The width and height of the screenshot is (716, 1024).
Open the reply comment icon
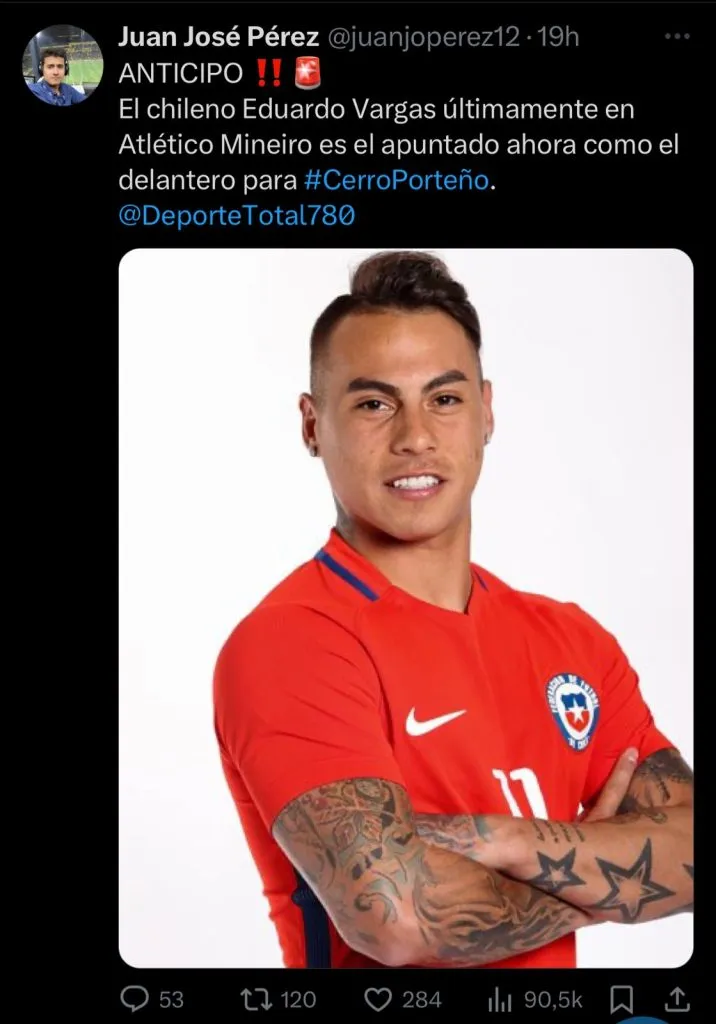tap(135, 999)
